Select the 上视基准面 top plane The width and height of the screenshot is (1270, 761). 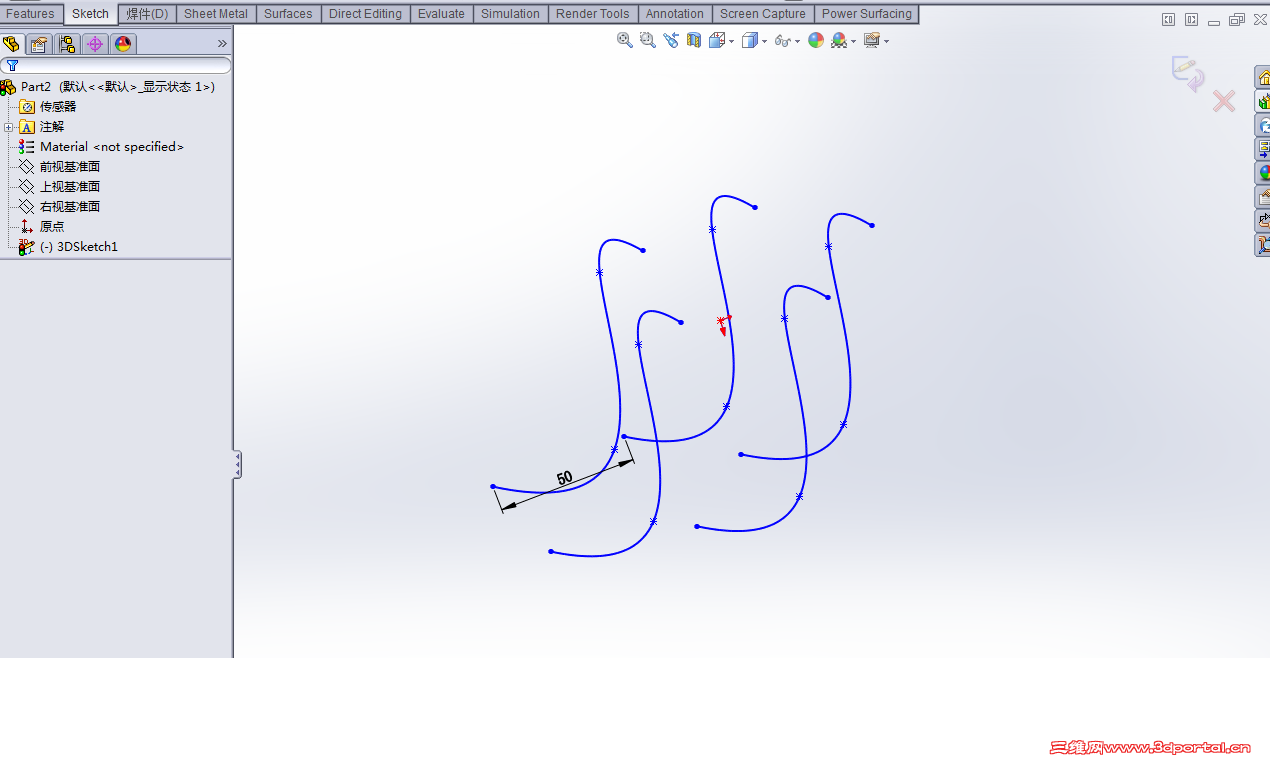click(60, 186)
